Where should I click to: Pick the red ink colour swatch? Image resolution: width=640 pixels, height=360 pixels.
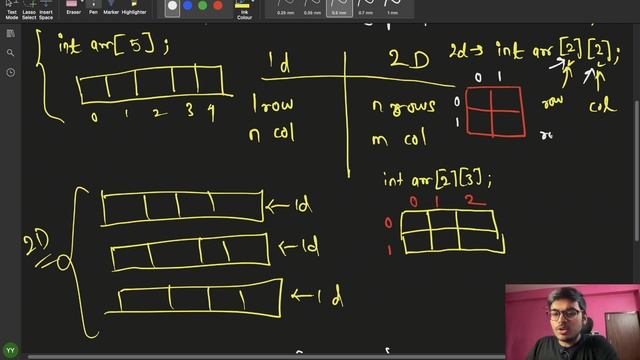[x=218, y=6]
